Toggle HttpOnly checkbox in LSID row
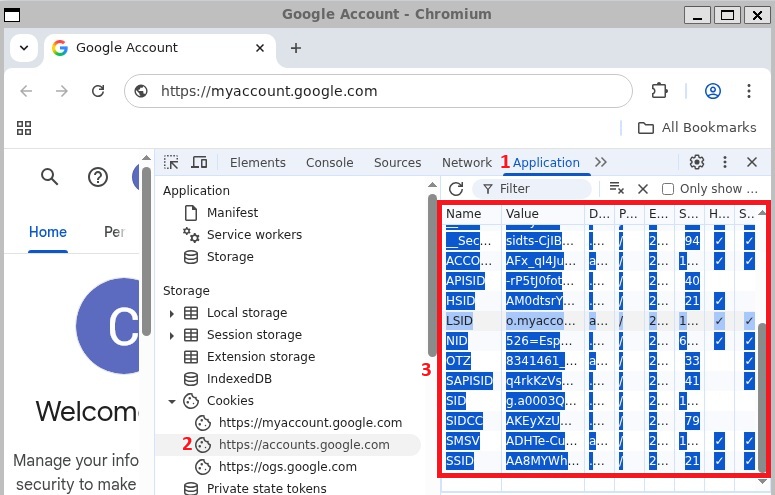This screenshot has height=495, width=775. tap(719, 321)
